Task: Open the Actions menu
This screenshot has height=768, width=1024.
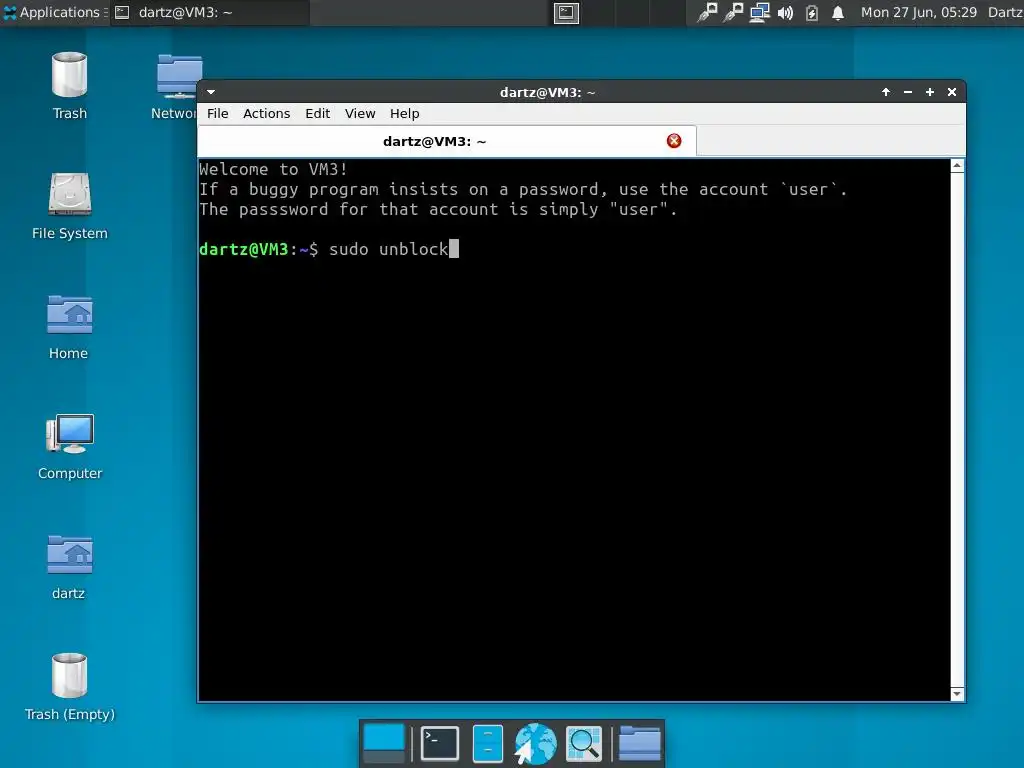Action: [266, 114]
